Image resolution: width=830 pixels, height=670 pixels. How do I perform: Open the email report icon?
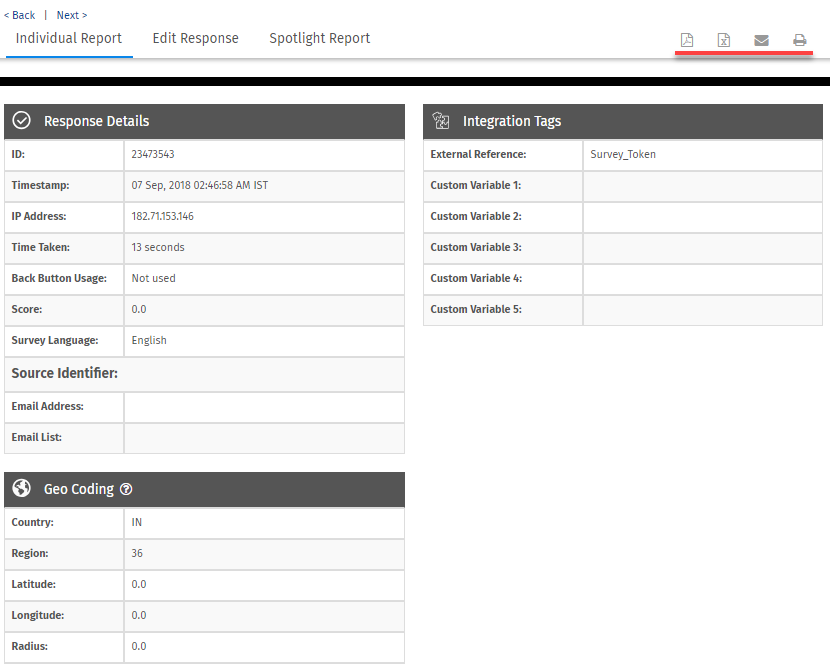point(761,40)
